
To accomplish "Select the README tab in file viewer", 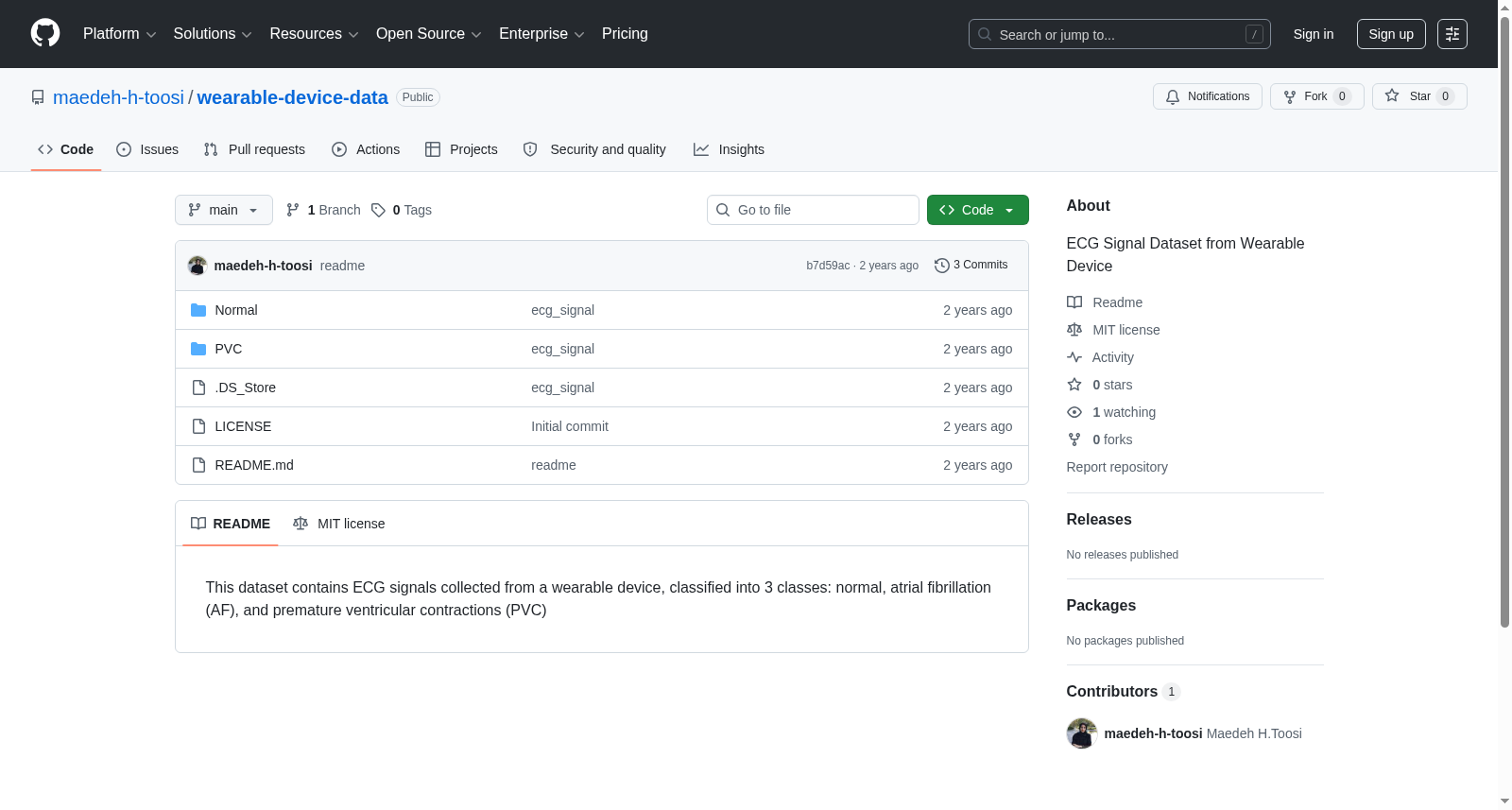I will pos(231,524).
